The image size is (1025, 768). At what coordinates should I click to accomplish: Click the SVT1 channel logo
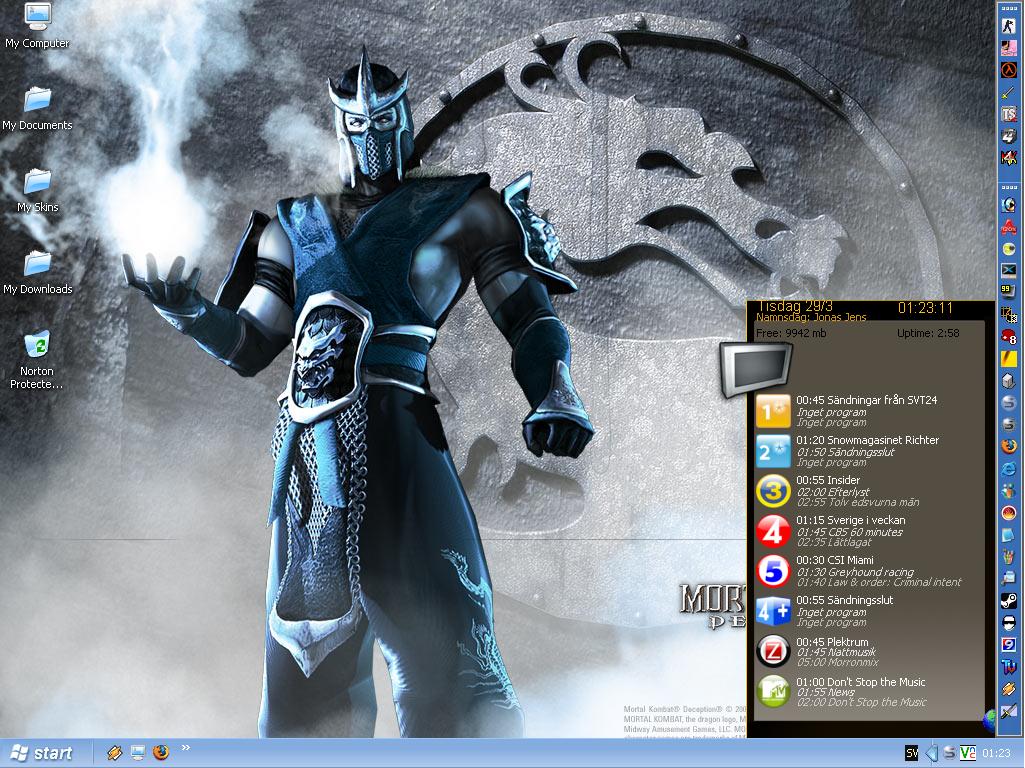click(773, 411)
